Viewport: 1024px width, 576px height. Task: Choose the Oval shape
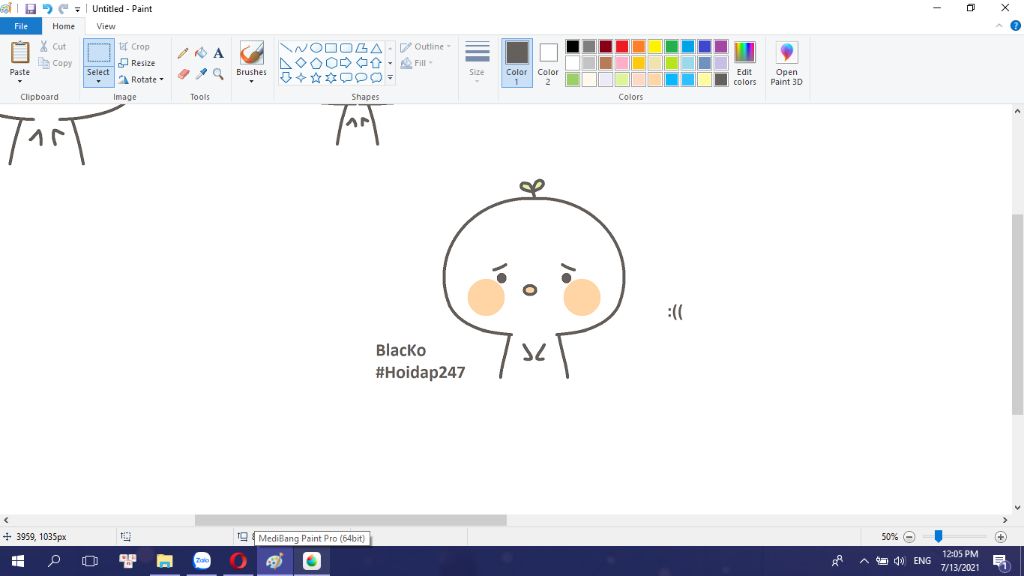pyautogui.click(x=316, y=48)
